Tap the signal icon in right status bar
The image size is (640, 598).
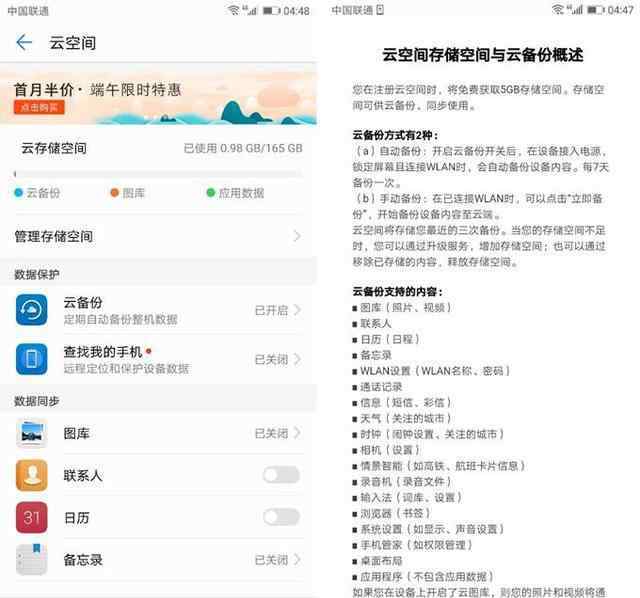(574, 9)
